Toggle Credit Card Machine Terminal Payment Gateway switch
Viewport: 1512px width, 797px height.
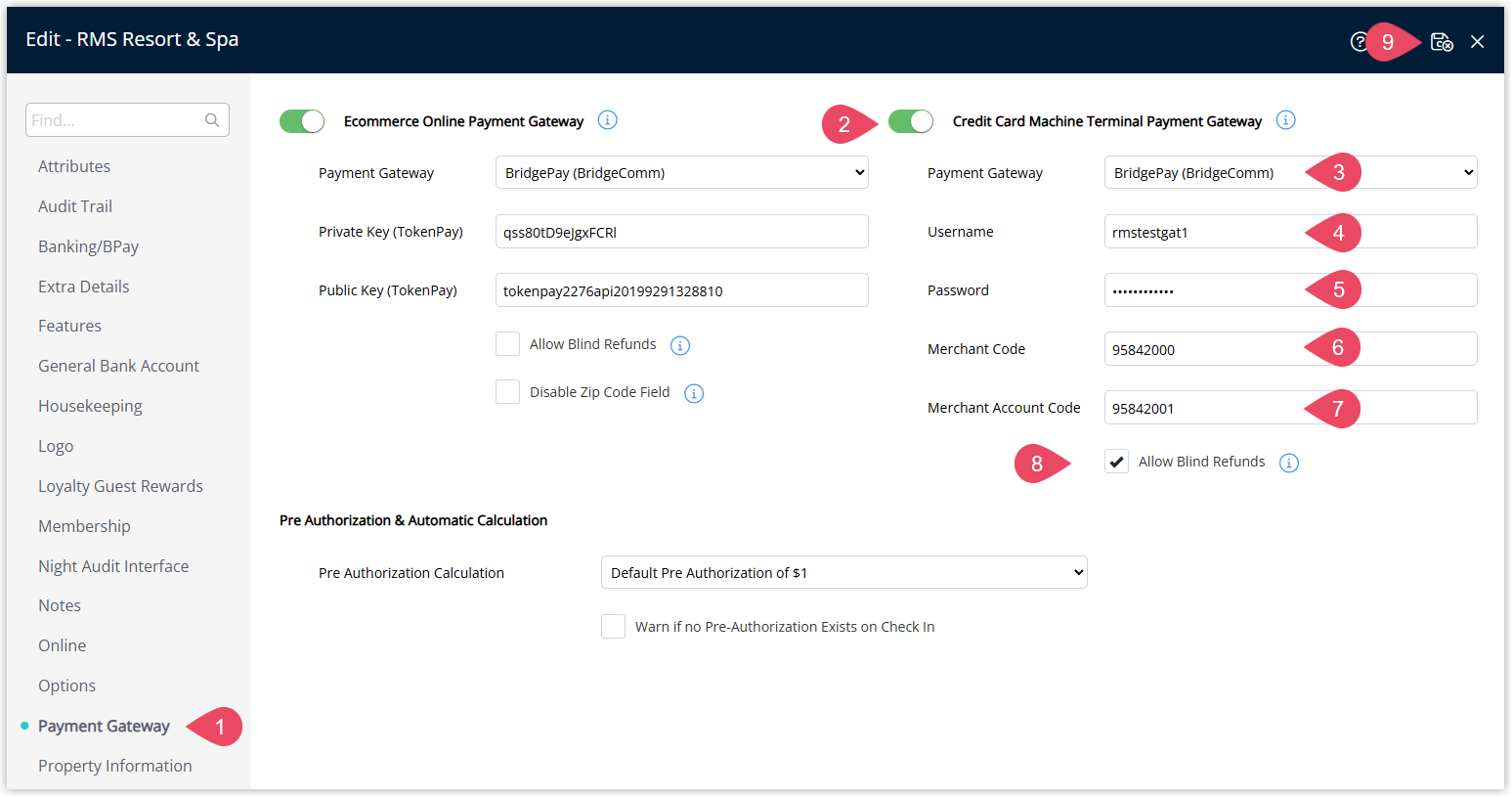[911, 121]
